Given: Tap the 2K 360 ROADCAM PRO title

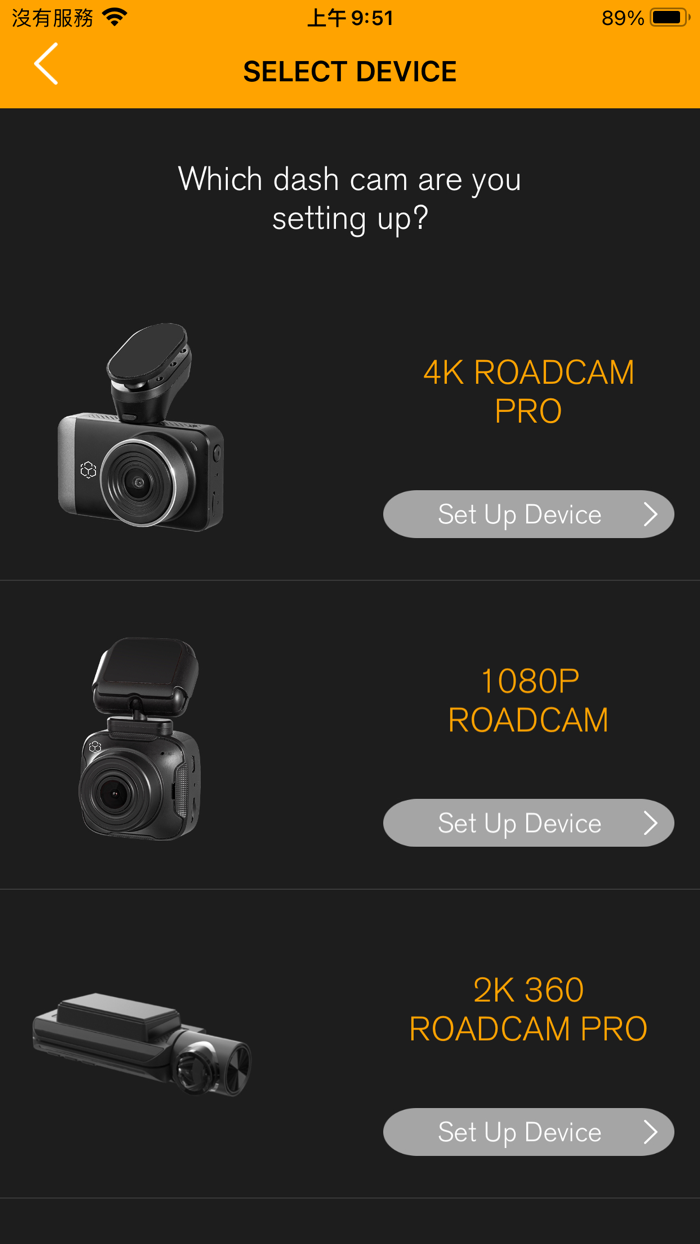Looking at the screenshot, I should (x=528, y=1009).
